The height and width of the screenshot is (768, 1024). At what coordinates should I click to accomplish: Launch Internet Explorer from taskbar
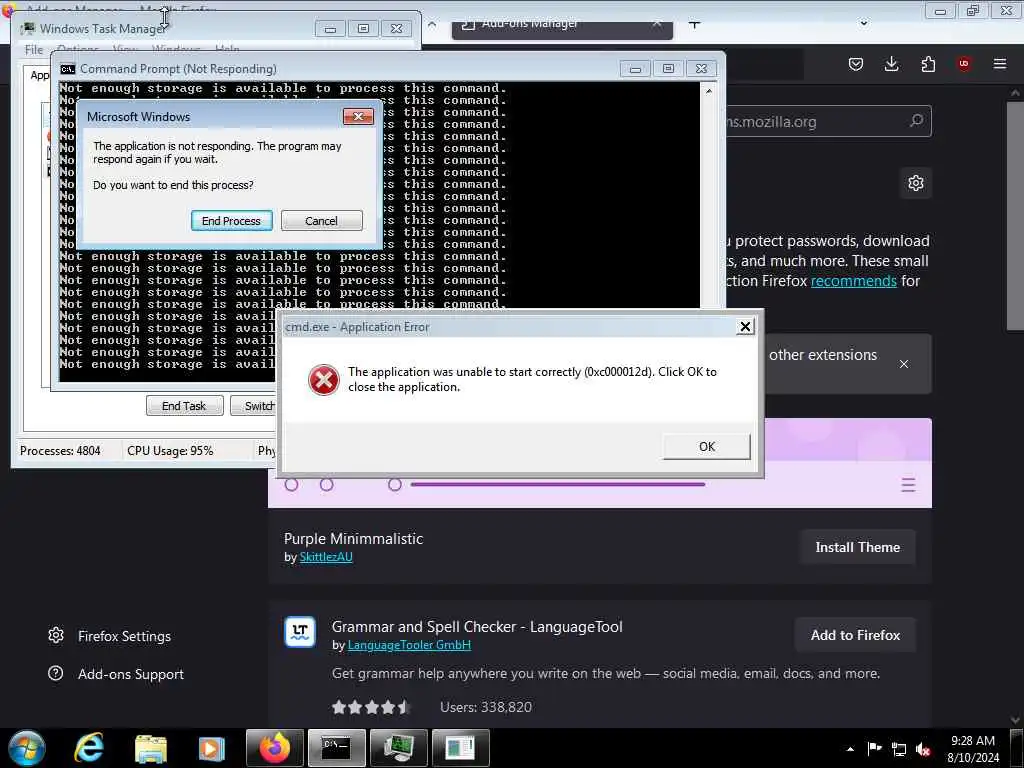88,748
